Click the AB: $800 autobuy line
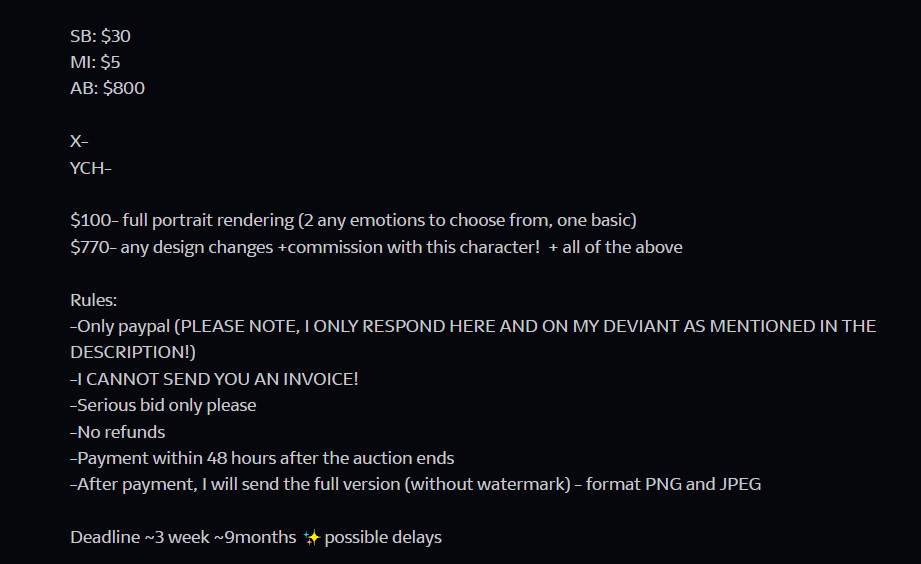The height and width of the screenshot is (564, 921). 107,88
